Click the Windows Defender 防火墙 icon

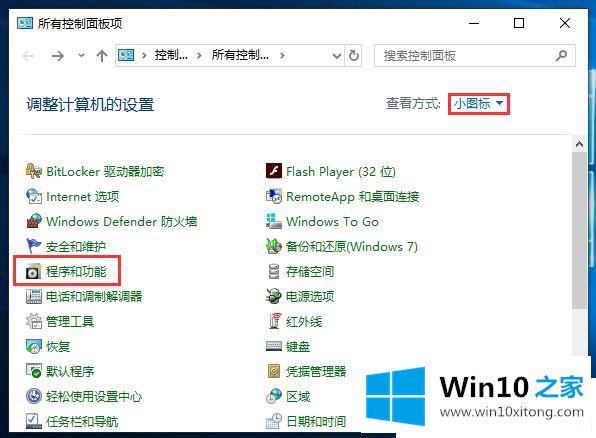(x=33, y=221)
